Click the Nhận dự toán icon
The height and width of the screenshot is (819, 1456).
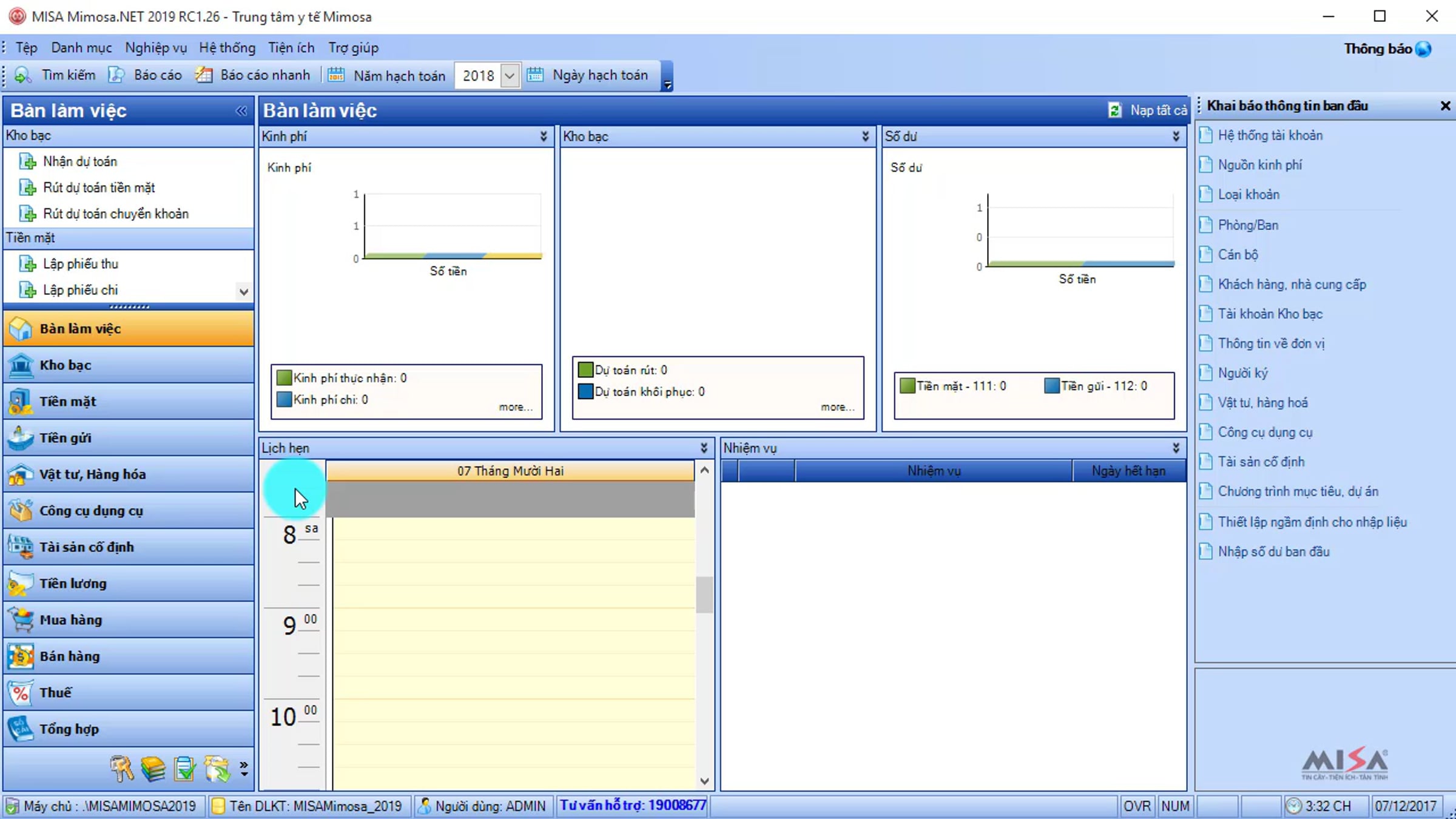pos(27,161)
